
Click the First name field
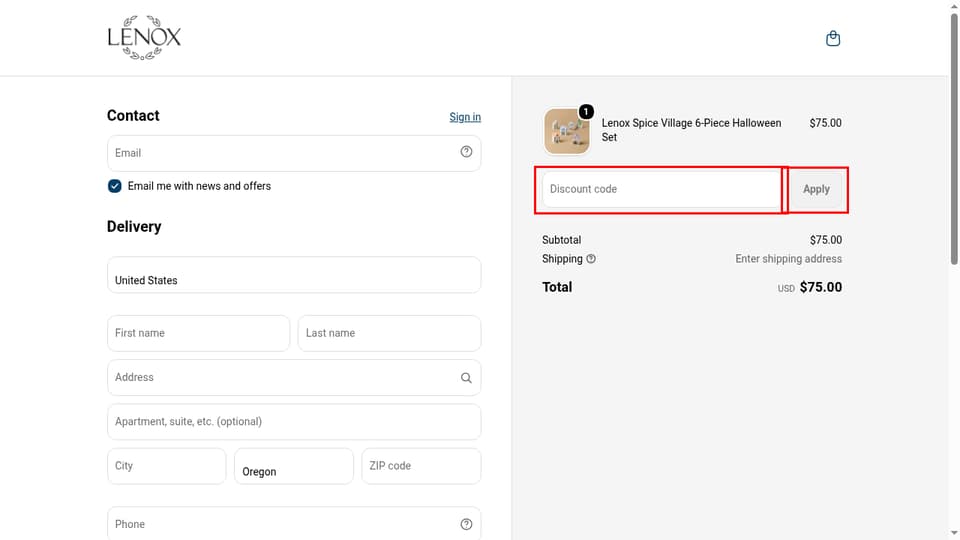(x=198, y=333)
